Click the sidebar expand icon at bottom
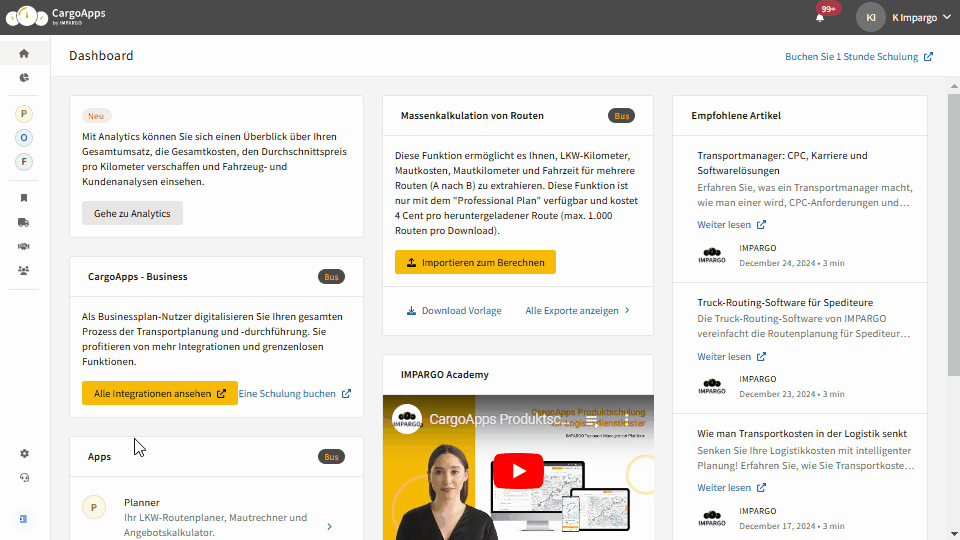Screen dimensions: 960x540 (23, 519)
